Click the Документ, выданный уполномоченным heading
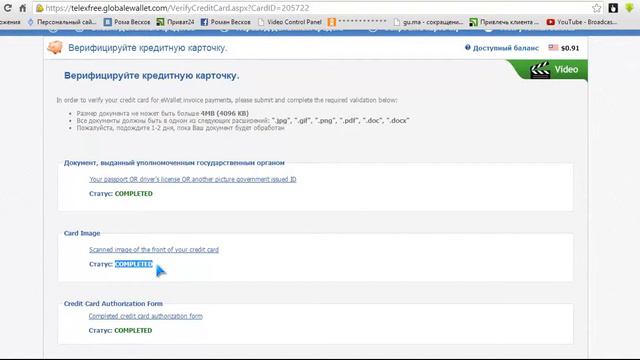The height and width of the screenshot is (360, 640). point(174,163)
